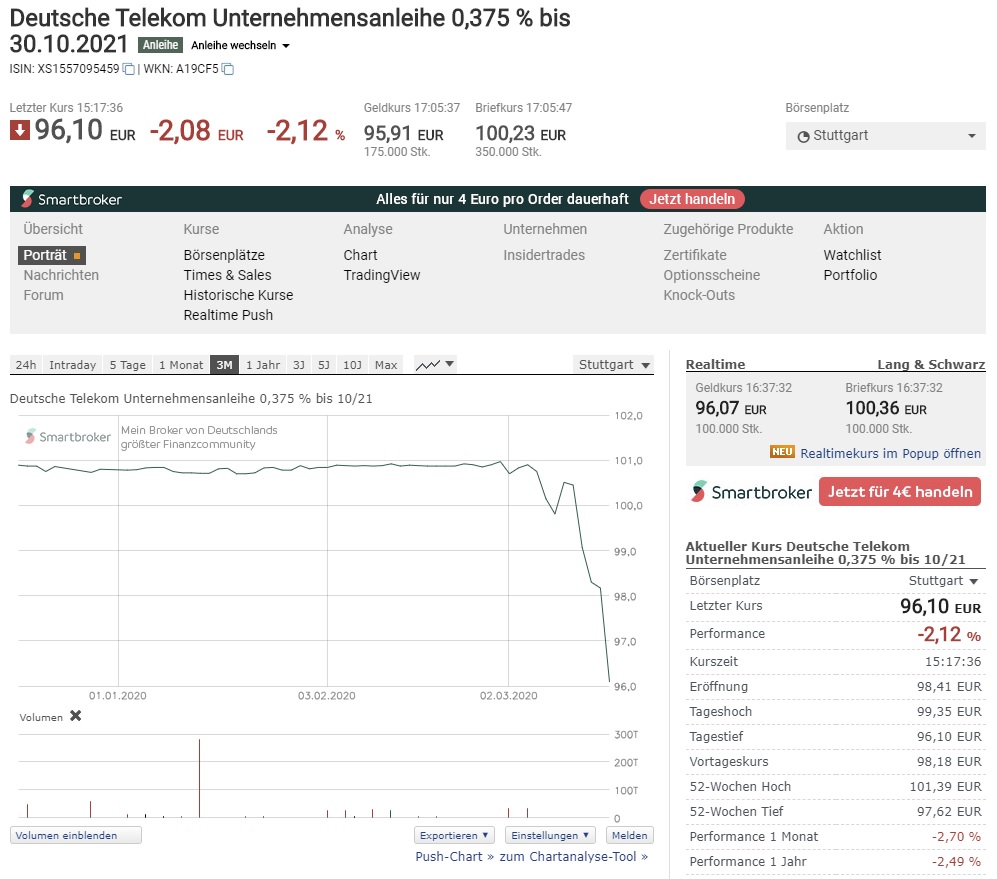This screenshot has height=879, width=997.
Task: Toggle the Volumen einblenden button
Action: pyautogui.click(x=75, y=835)
